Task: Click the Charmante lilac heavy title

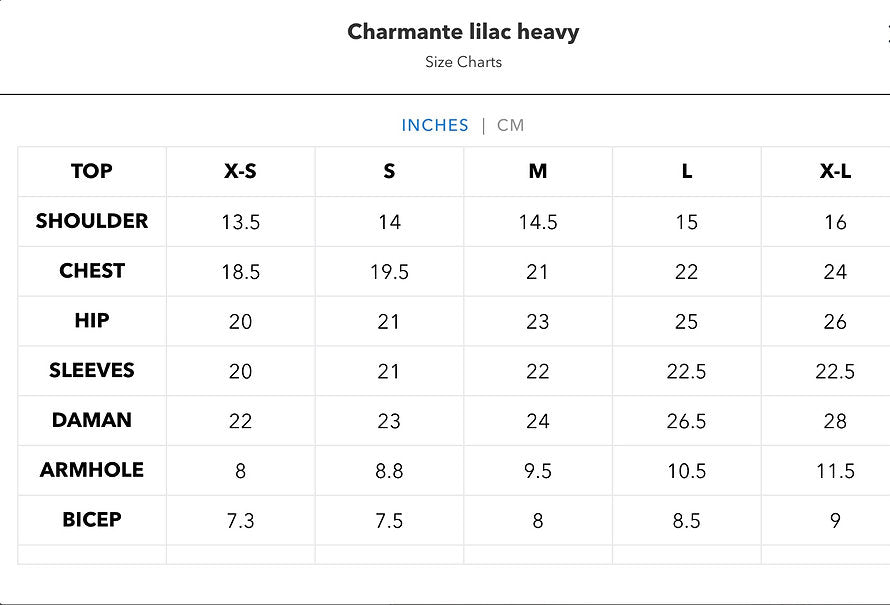Action: coord(463,32)
